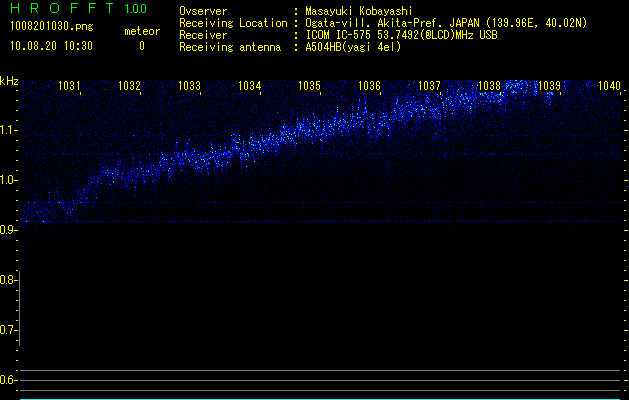Click the 0.8 kHz frequency label
Image resolution: width=629 pixels, height=400 pixels.
pyautogui.click(x=8, y=280)
